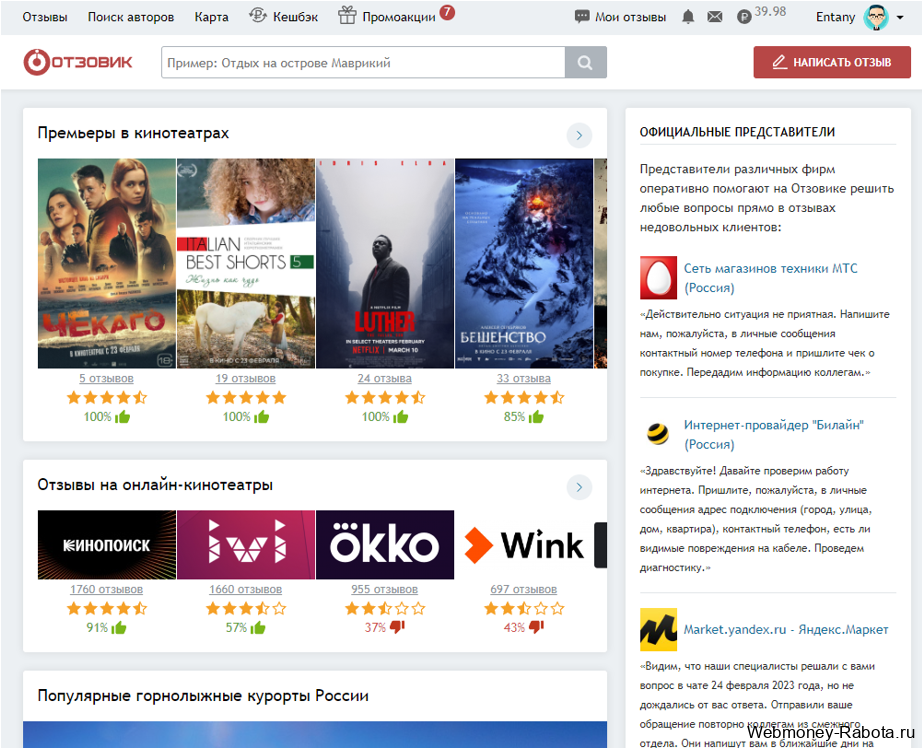Open the 33 отзыва link
Image resolution: width=922 pixels, height=748 pixels.
click(524, 378)
